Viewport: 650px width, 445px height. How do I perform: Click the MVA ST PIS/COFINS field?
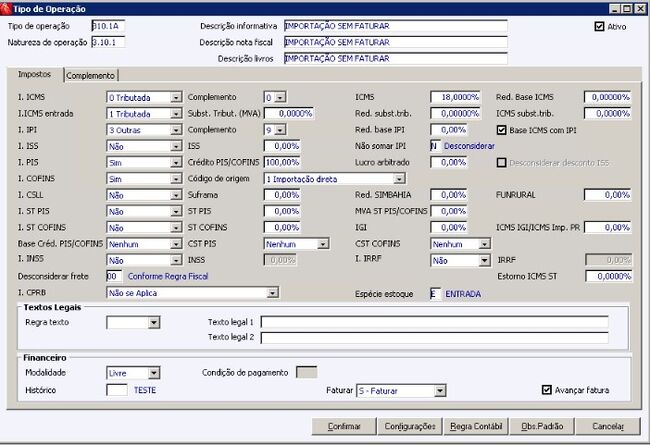(x=449, y=211)
